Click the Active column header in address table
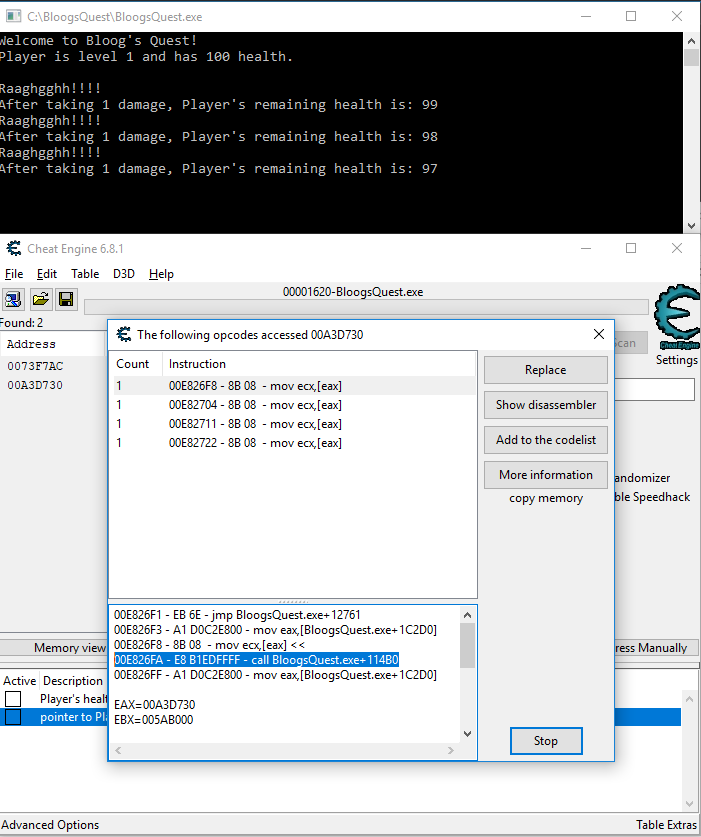Image resolution: width=701 pixels, height=837 pixels. pyautogui.click(x=20, y=681)
